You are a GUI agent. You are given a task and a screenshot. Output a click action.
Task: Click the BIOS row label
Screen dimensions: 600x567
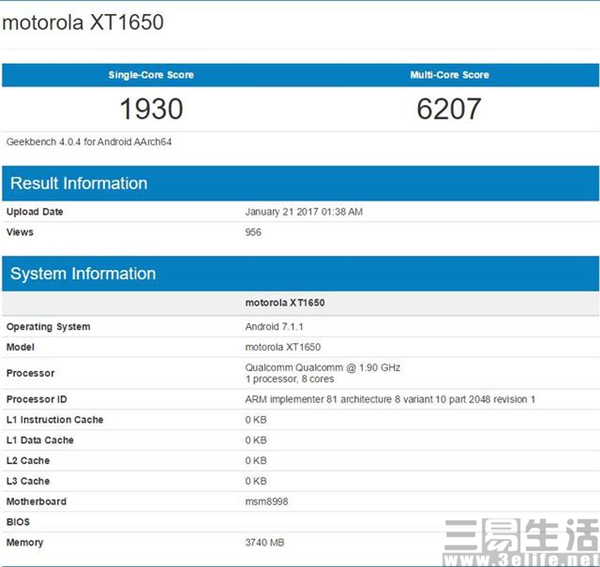[18, 522]
